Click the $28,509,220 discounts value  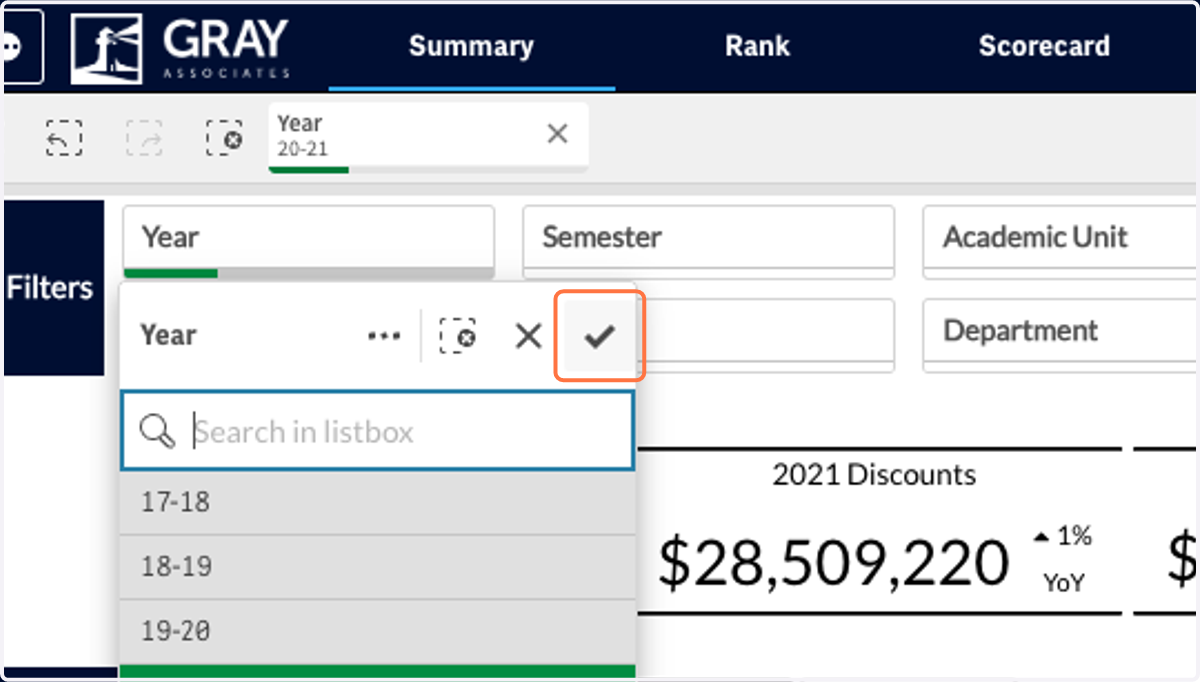[833, 561]
